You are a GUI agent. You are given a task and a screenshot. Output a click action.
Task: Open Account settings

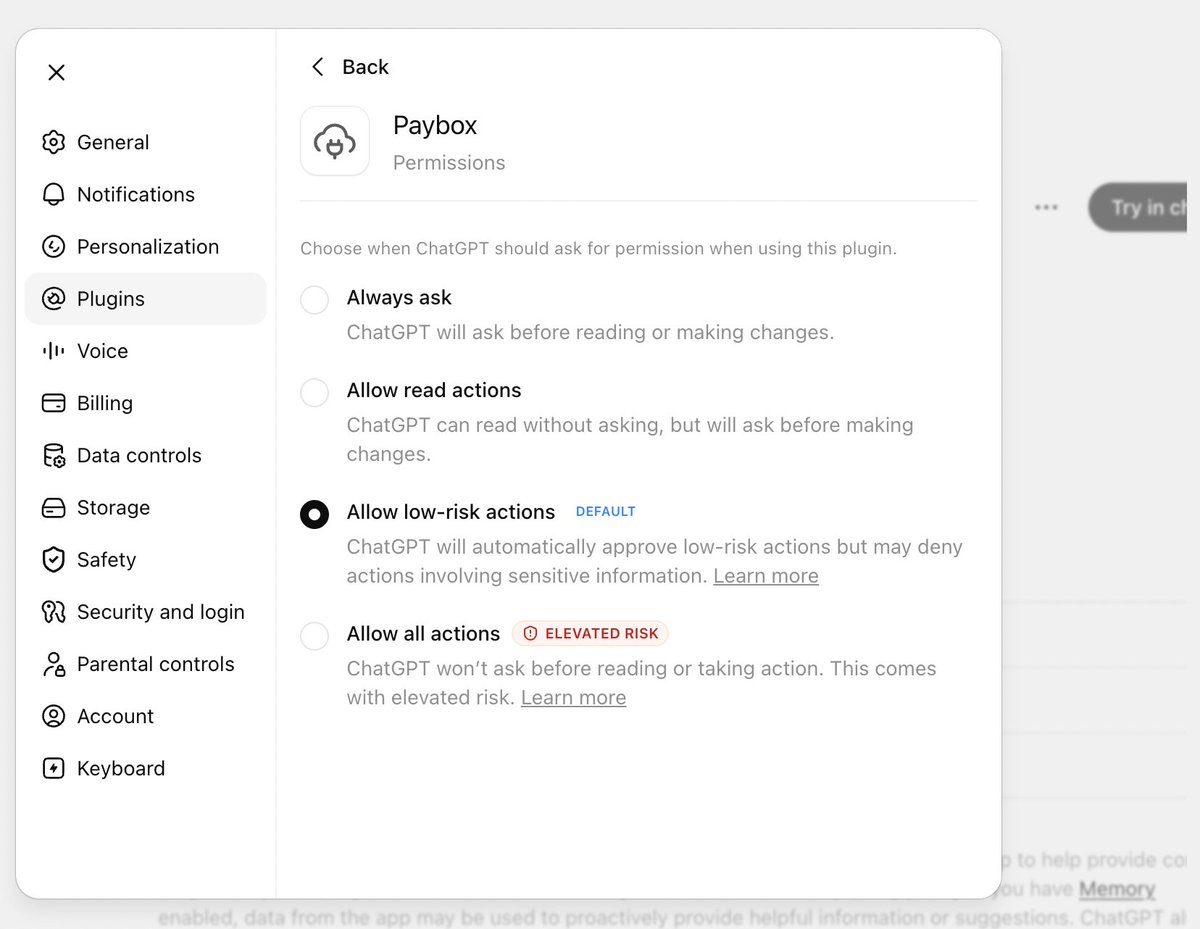pos(145,716)
